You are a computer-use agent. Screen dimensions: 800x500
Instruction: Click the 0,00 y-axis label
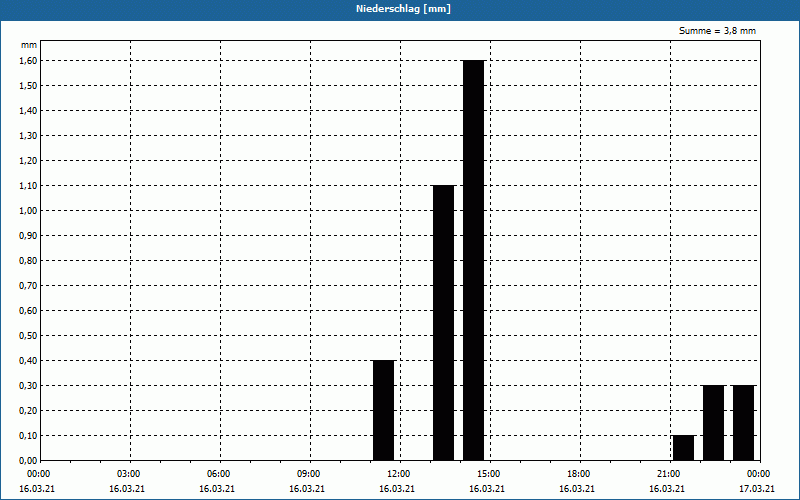point(28,460)
